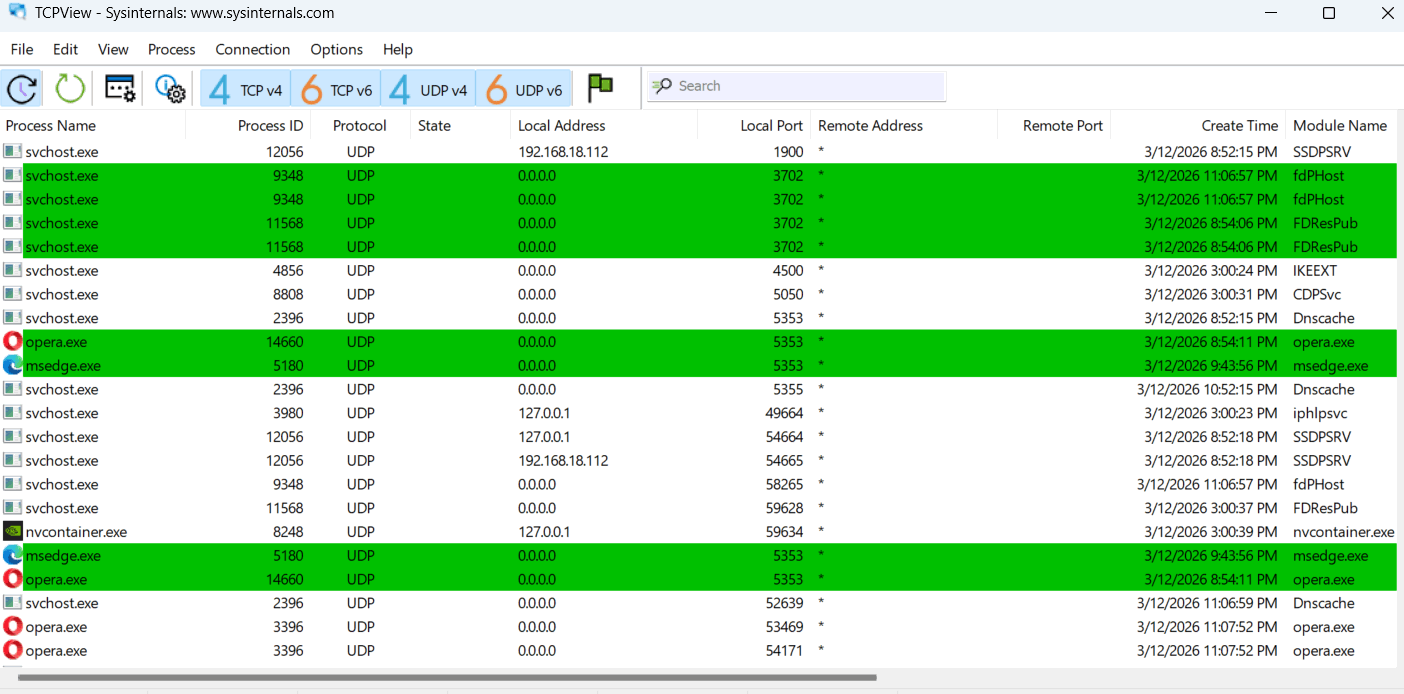
Task: Toggle the TCP v6 filter
Action: (336, 86)
